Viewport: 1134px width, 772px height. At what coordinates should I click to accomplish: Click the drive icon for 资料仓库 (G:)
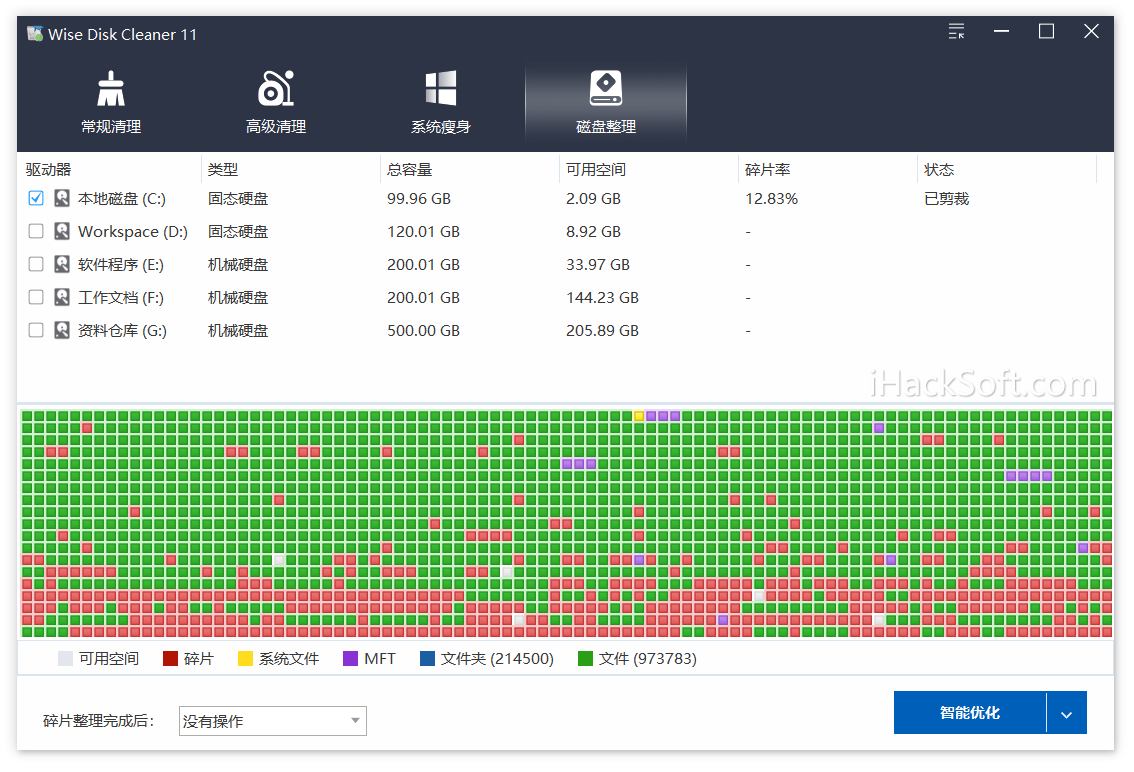[x=62, y=331]
